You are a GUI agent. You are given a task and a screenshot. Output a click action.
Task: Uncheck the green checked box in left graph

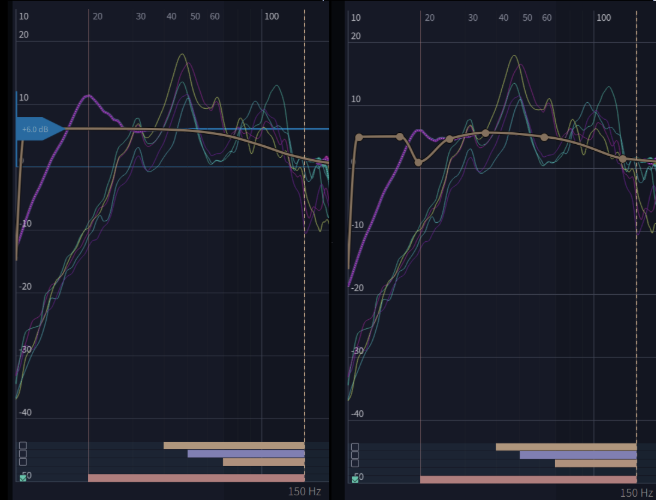pos(23,479)
